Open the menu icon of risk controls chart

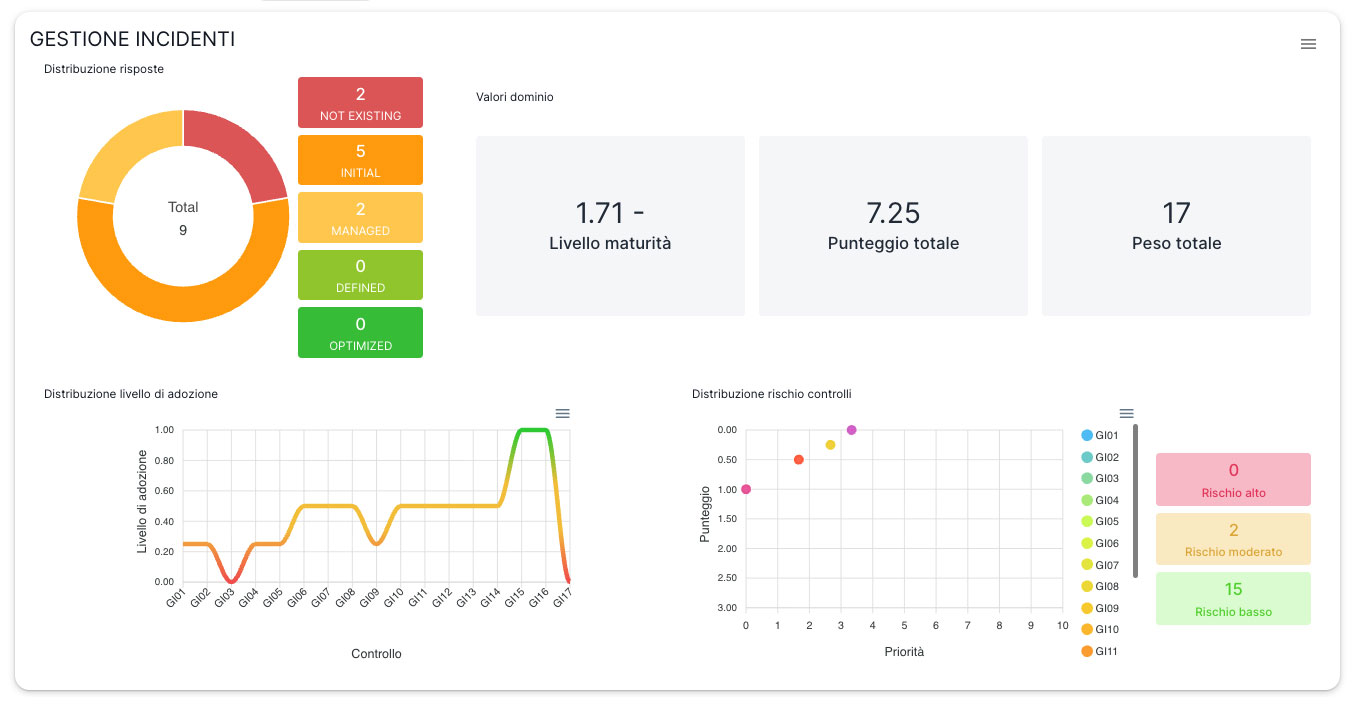click(x=1126, y=413)
